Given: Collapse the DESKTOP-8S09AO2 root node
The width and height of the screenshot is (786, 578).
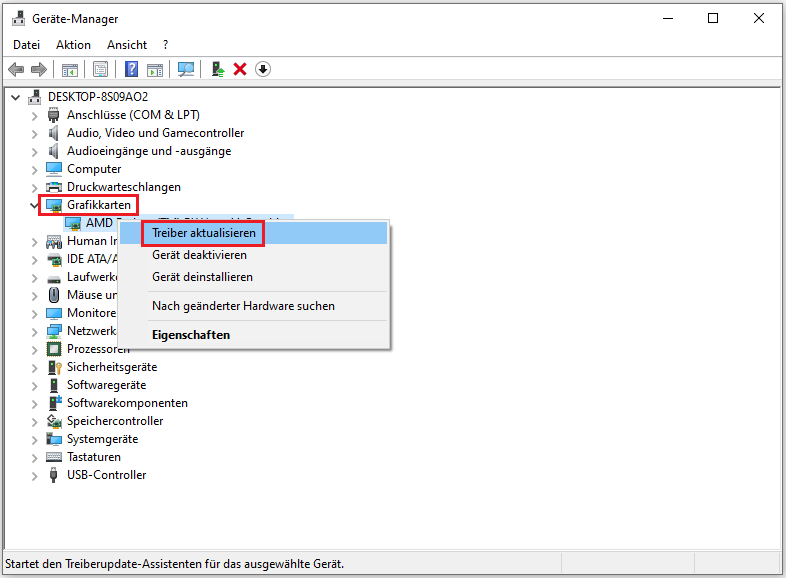Looking at the screenshot, I should (16, 97).
